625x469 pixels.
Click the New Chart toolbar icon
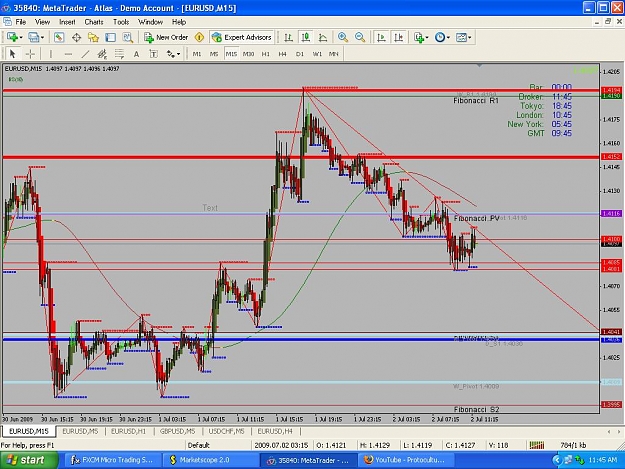(12, 37)
